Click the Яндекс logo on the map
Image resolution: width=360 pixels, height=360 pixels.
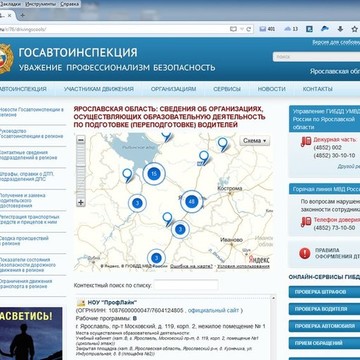click(x=259, y=259)
